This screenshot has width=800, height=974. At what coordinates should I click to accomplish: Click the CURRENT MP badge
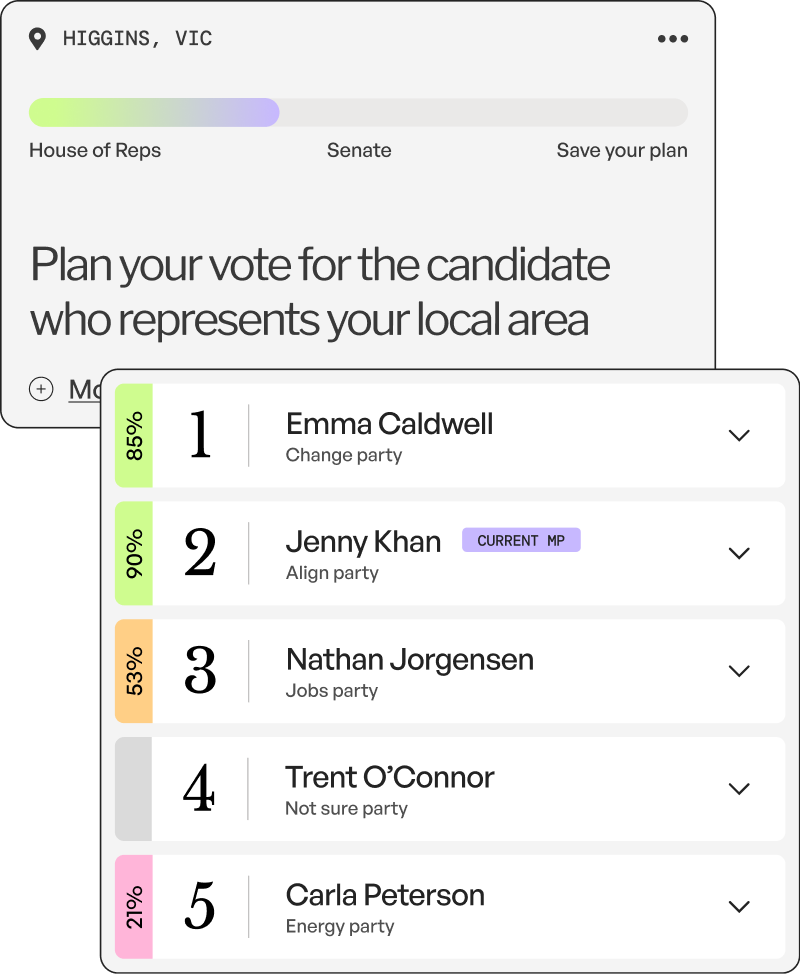pyautogui.click(x=521, y=540)
